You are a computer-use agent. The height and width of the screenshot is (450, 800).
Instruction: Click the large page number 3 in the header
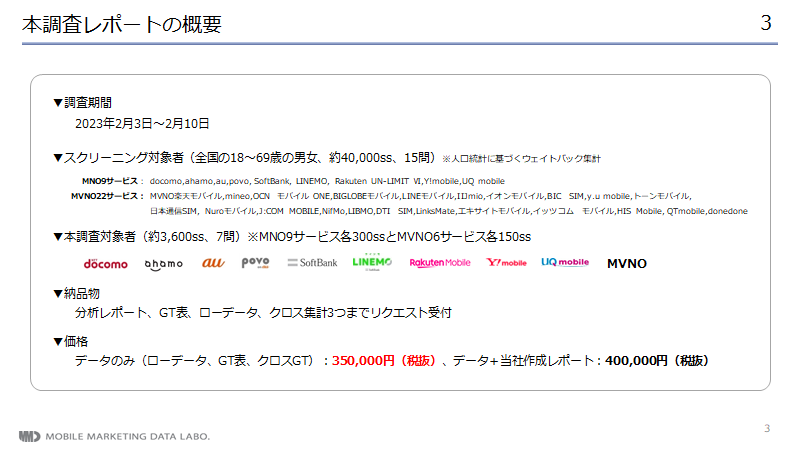(766, 23)
